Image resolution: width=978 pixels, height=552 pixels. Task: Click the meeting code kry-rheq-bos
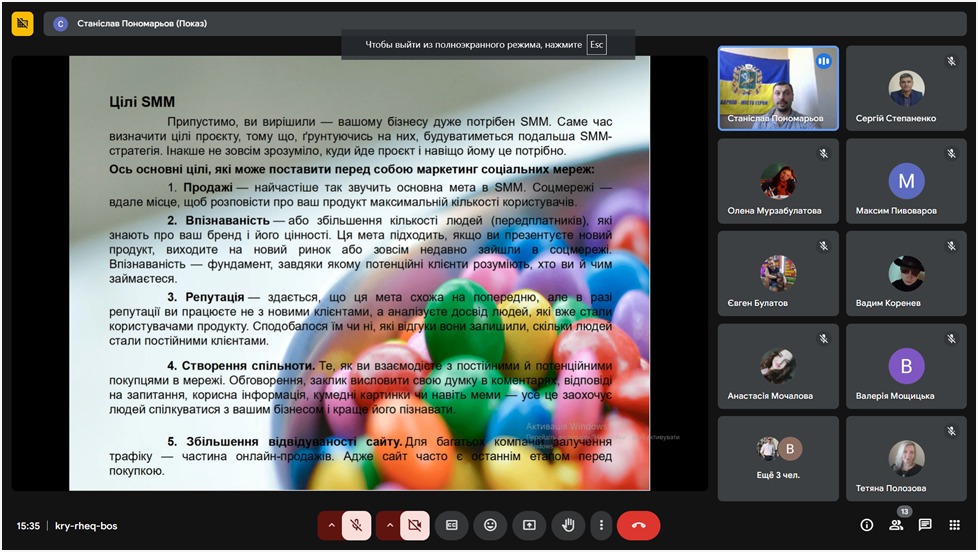point(86,526)
